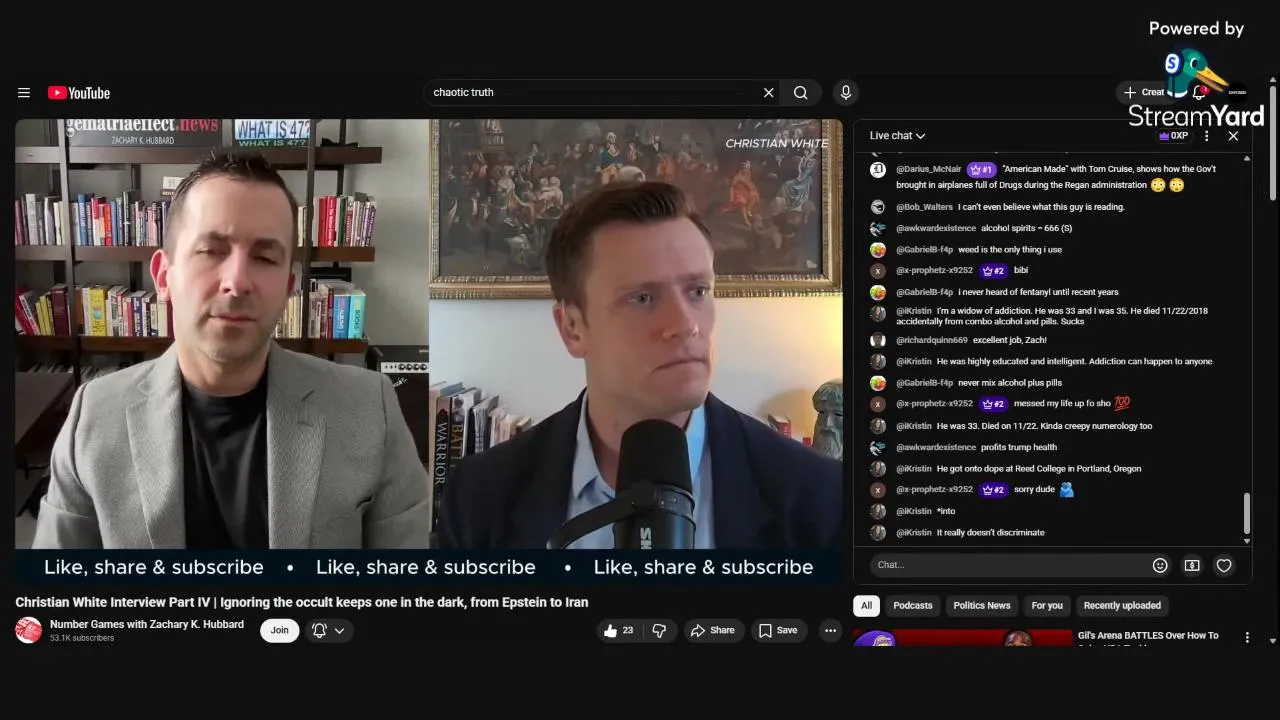
Task: Close the live chat panel
Action: tap(1233, 136)
